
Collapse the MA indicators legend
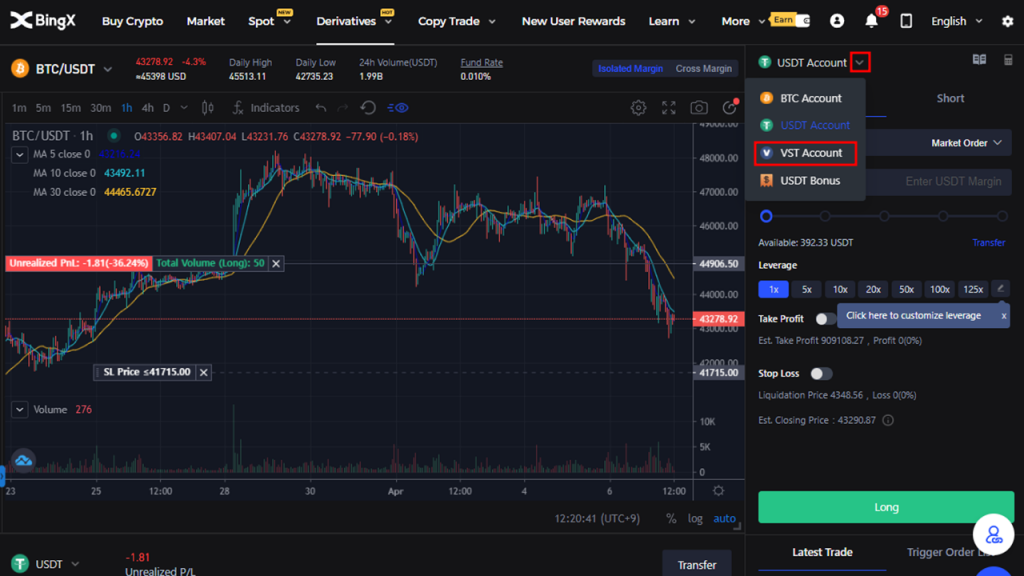coord(20,155)
